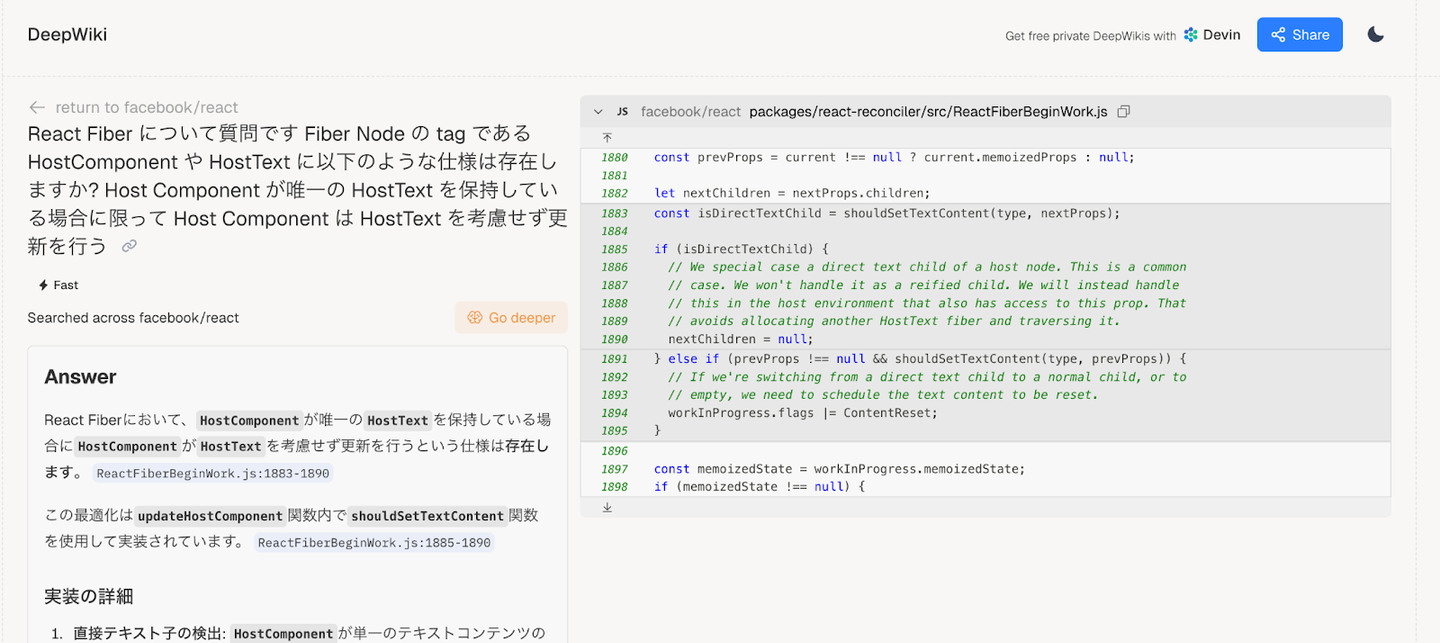Click the Go deeper button
Screen dimensions: 1440x643
pyautogui.click(x=511, y=317)
